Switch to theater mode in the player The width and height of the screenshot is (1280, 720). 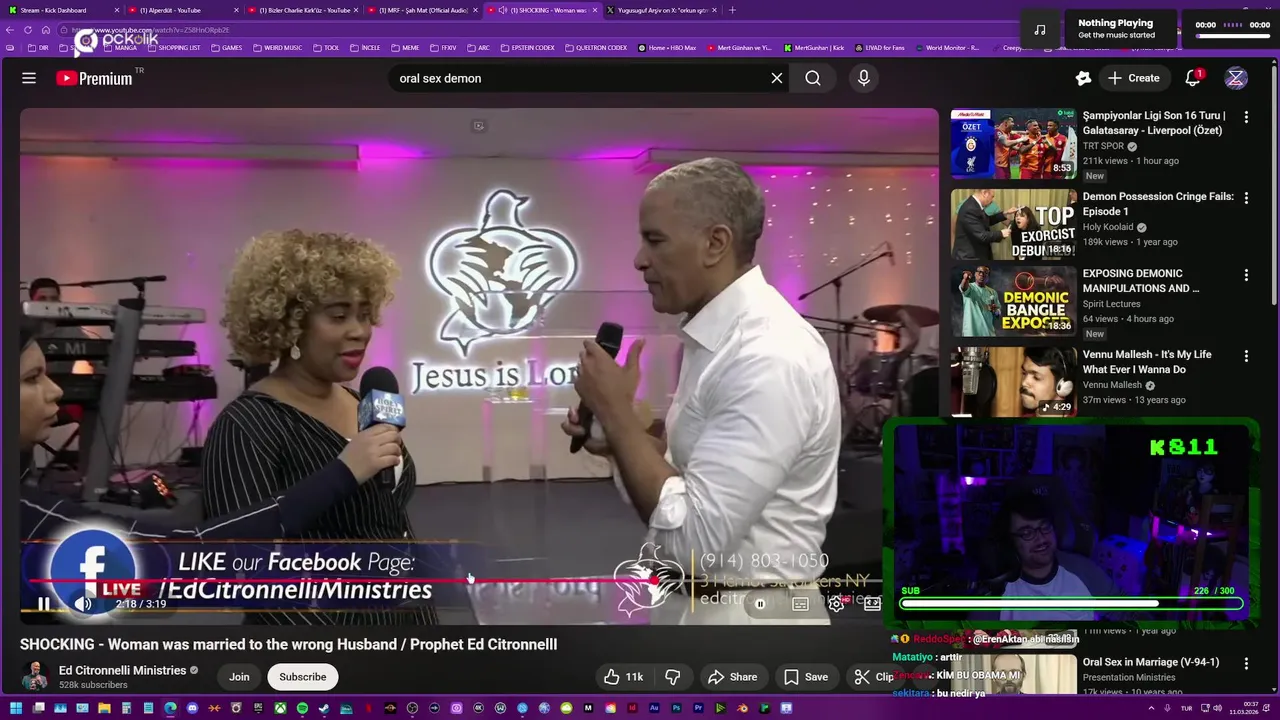[x=872, y=604]
